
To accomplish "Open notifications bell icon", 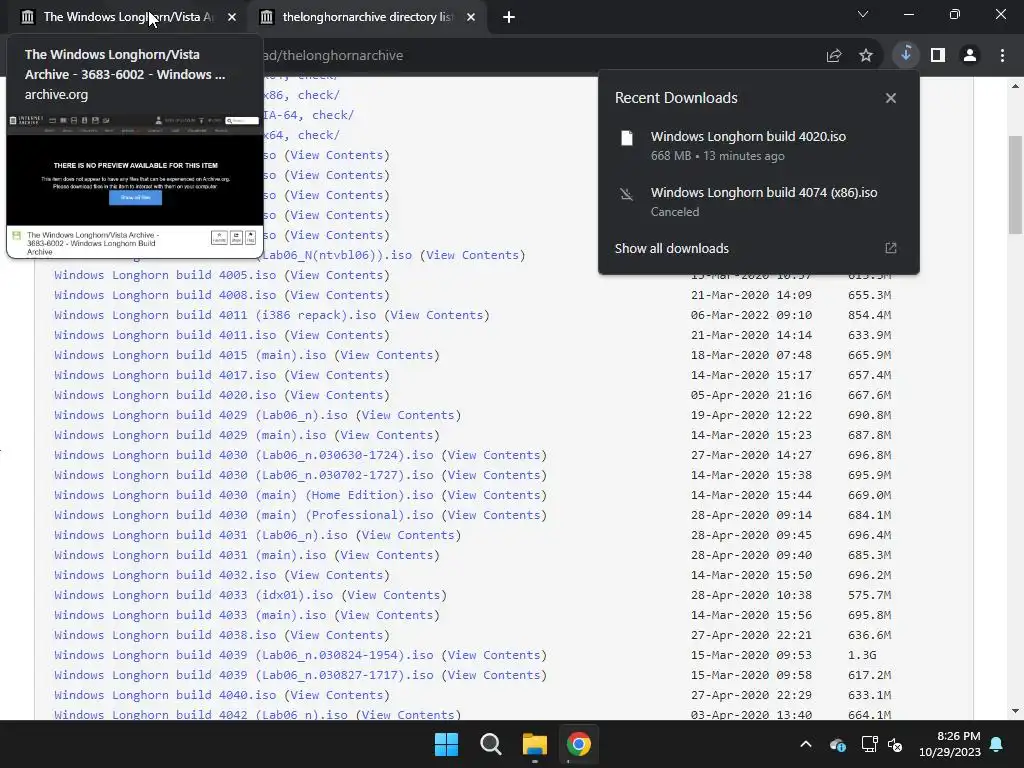I will tap(997, 744).
